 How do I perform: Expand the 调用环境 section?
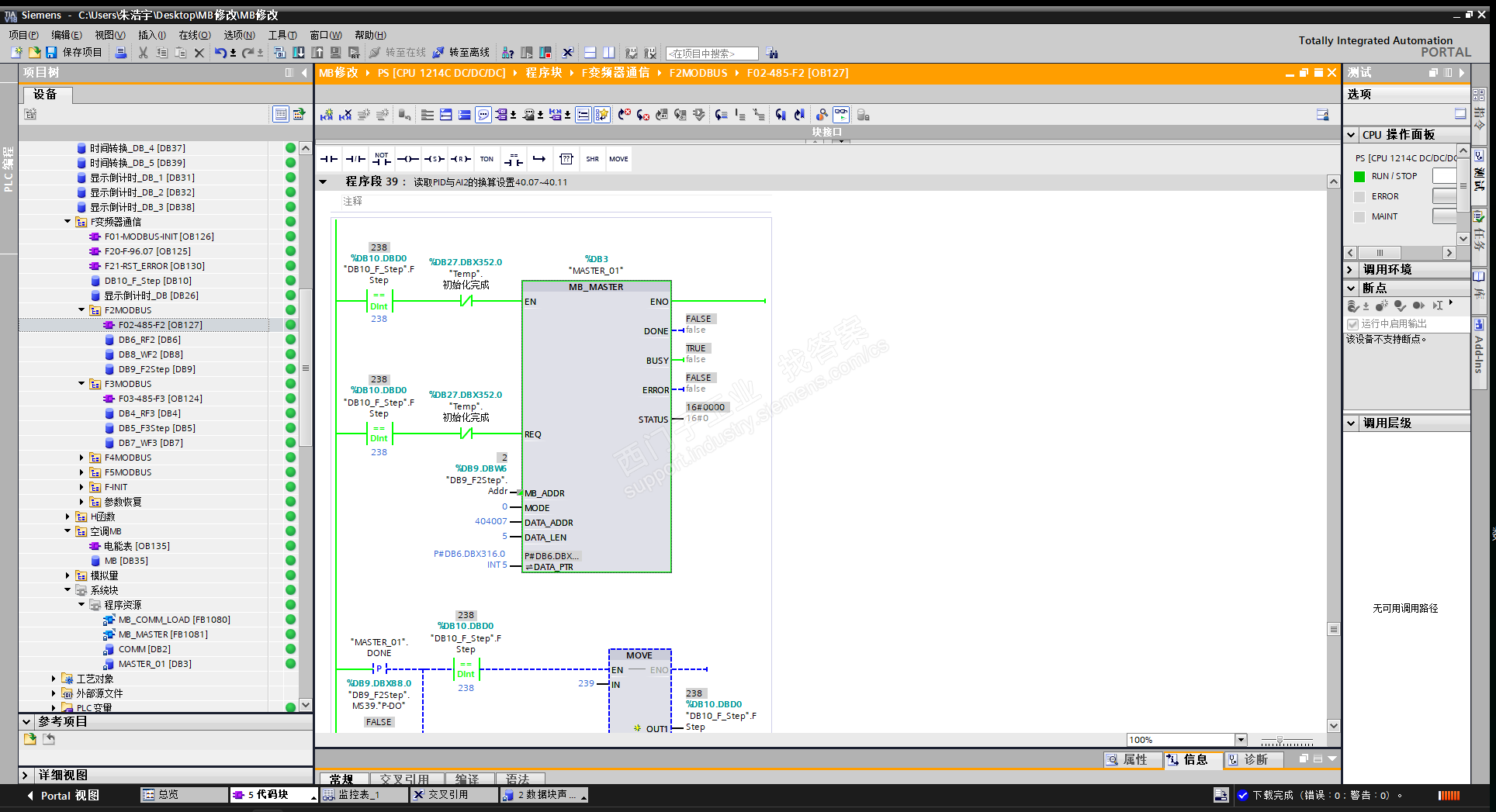click(x=1351, y=270)
